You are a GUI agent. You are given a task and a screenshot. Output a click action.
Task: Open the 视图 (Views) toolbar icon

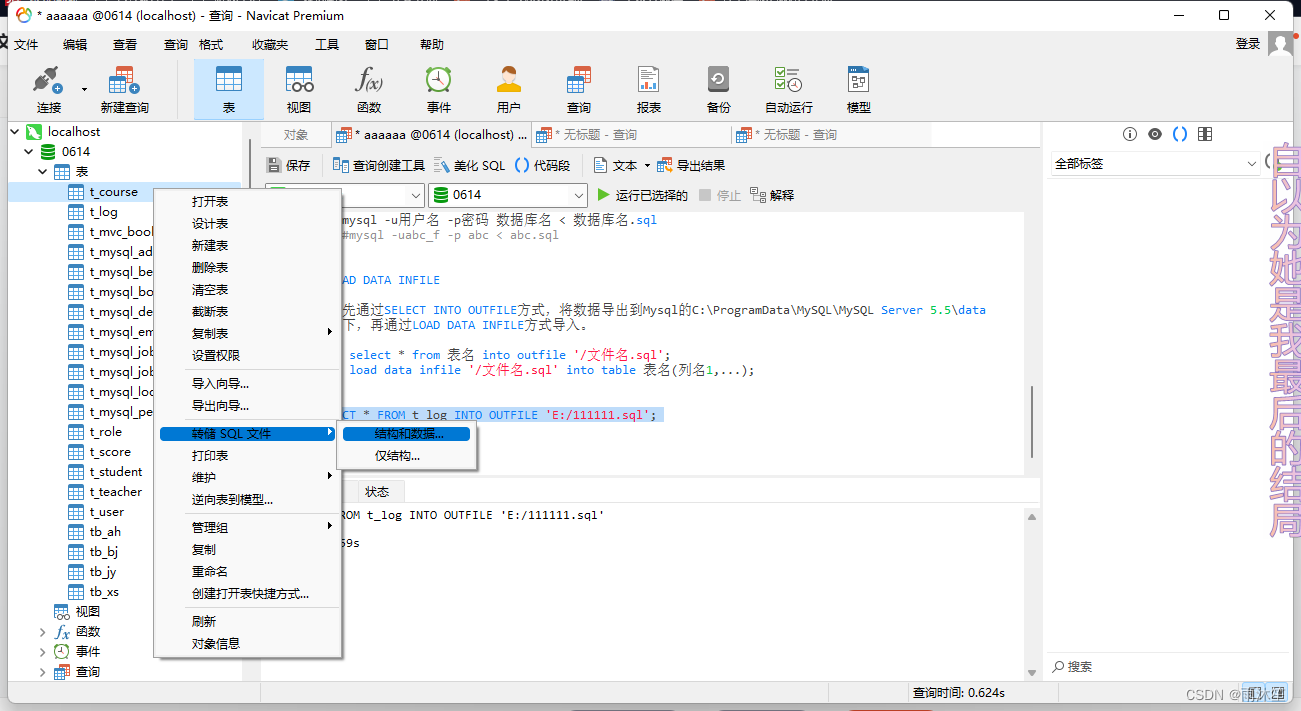coord(298,89)
